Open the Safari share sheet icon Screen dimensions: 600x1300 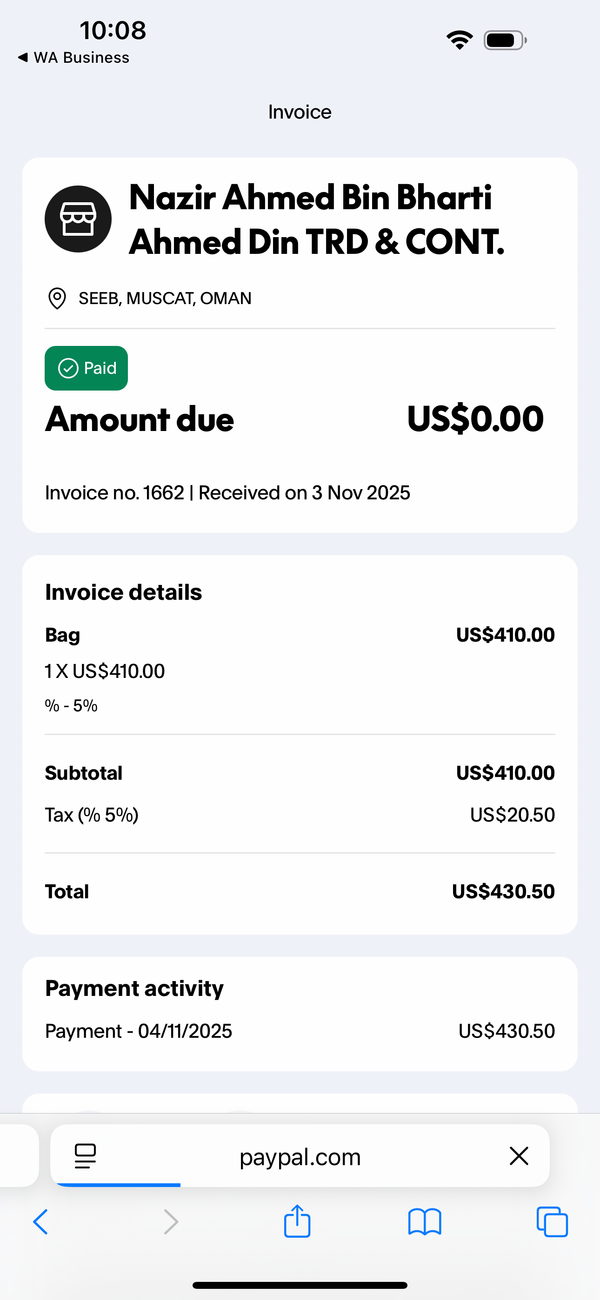click(x=298, y=1220)
